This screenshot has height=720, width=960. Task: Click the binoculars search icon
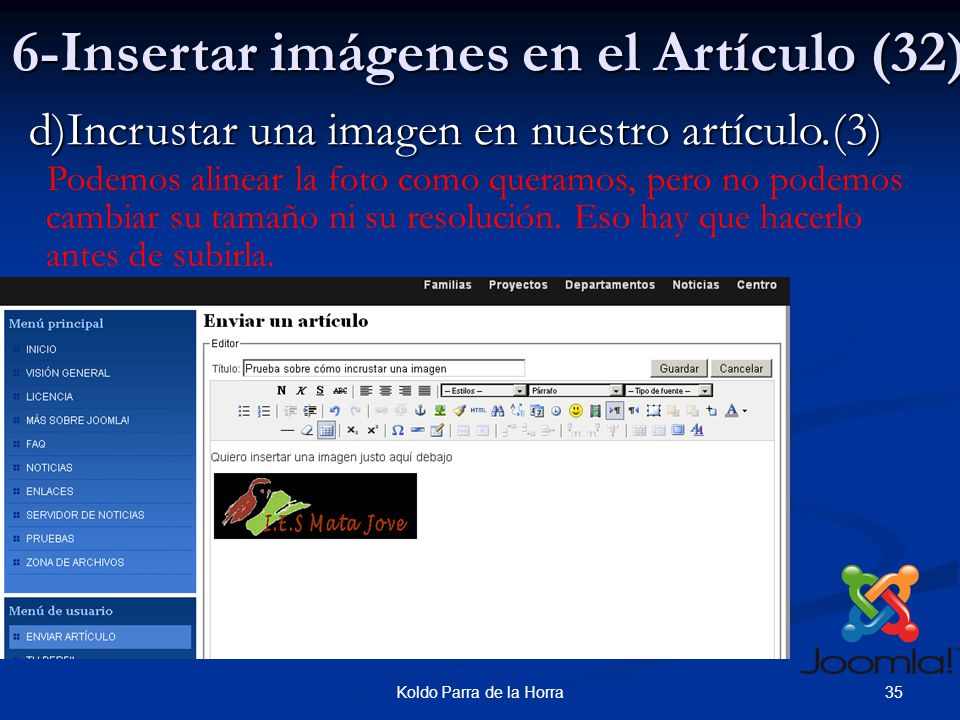(x=497, y=411)
